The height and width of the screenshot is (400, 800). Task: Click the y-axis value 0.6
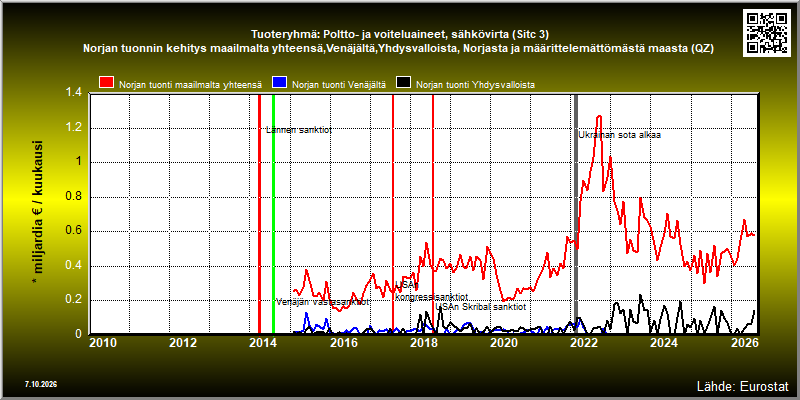(x=74, y=231)
